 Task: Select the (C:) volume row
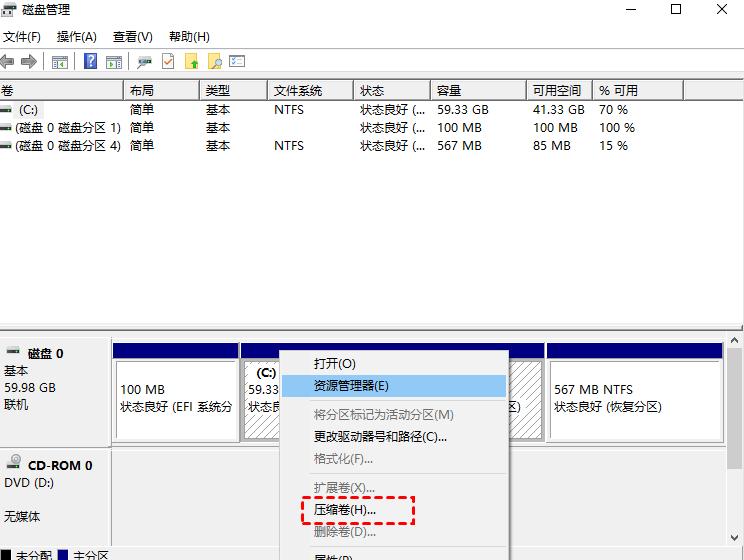click(x=342, y=110)
